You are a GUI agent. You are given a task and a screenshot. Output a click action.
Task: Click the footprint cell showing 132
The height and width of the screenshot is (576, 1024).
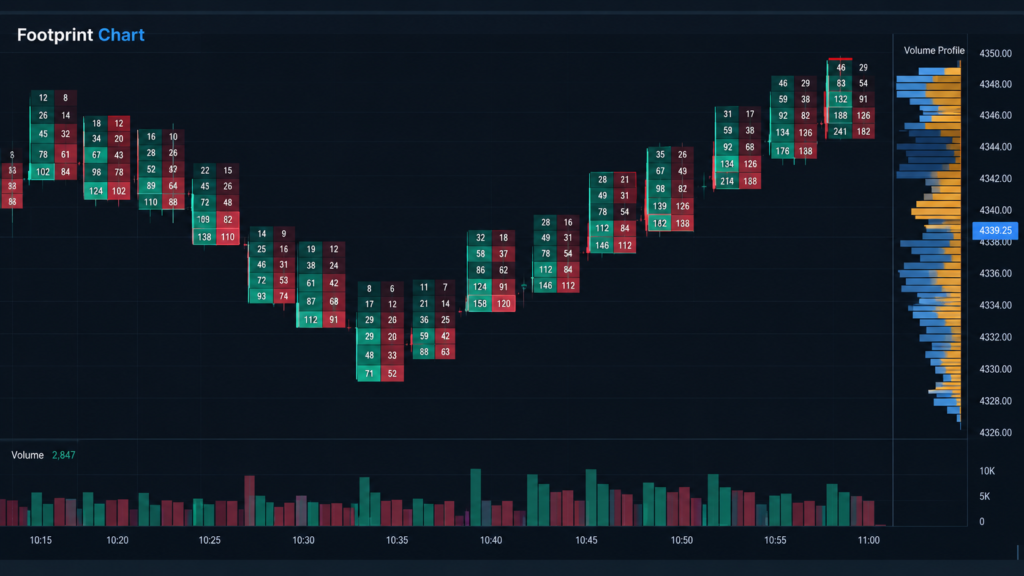click(840, 99)
